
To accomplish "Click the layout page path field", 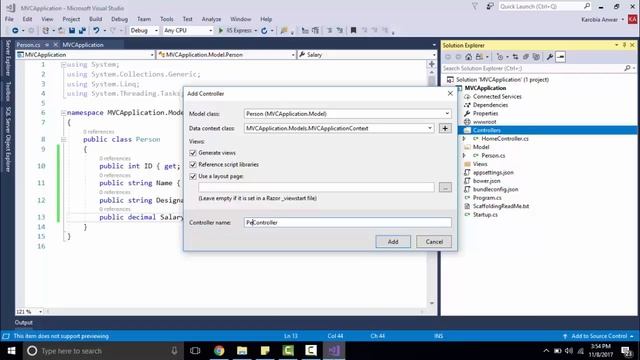I will tap(316, 187).
